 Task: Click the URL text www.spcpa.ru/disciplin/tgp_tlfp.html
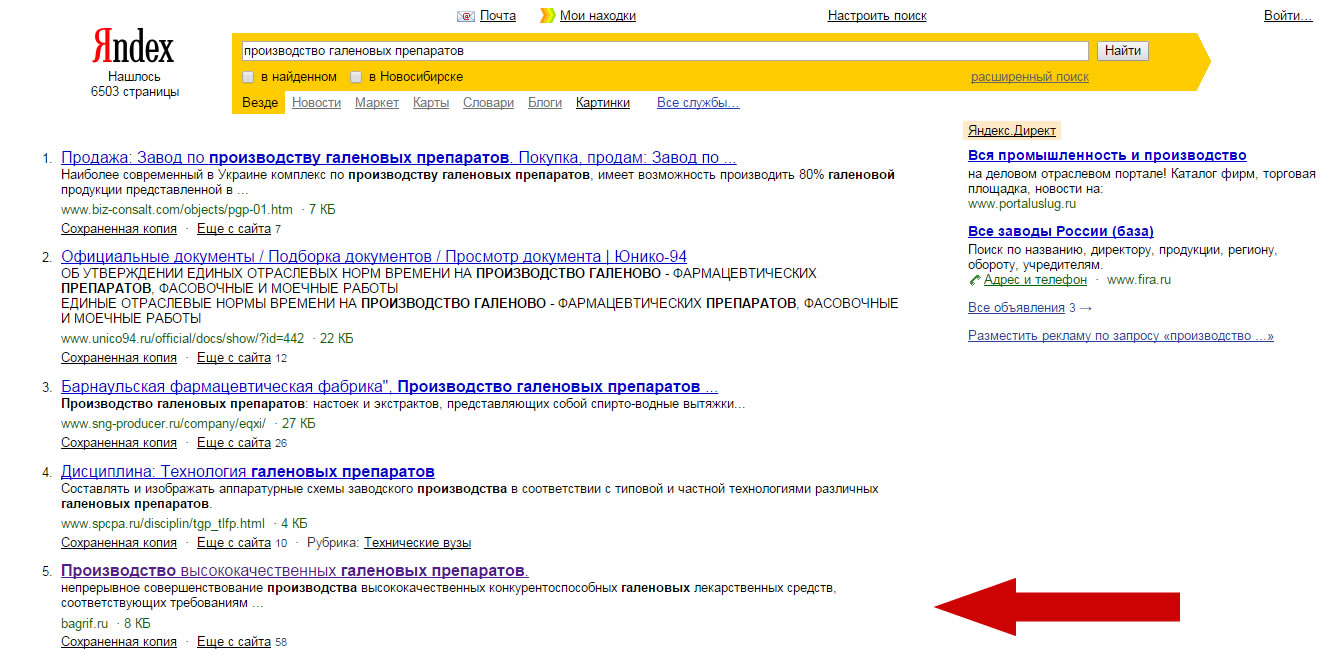tap(163, 524)
